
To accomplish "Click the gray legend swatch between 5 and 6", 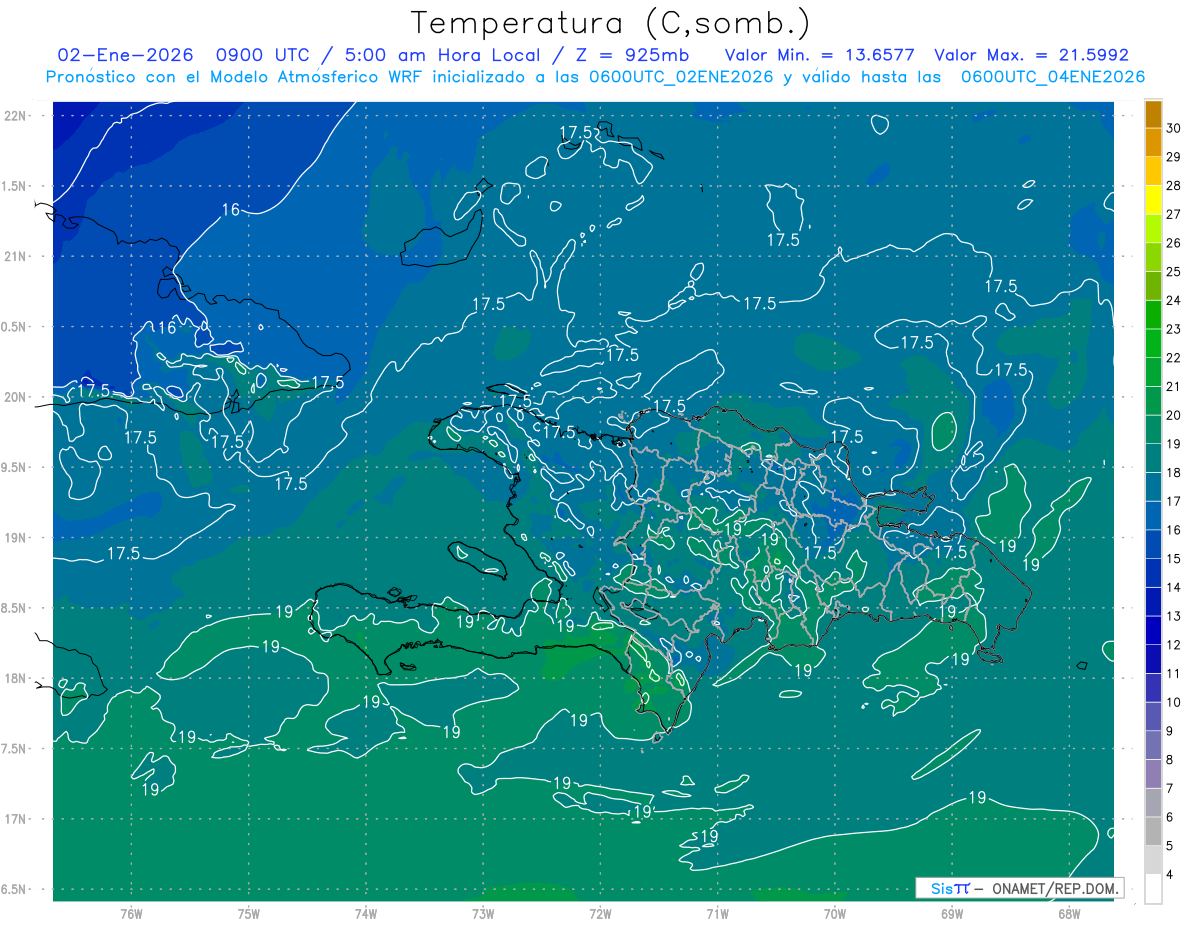I will [1153, 831].
